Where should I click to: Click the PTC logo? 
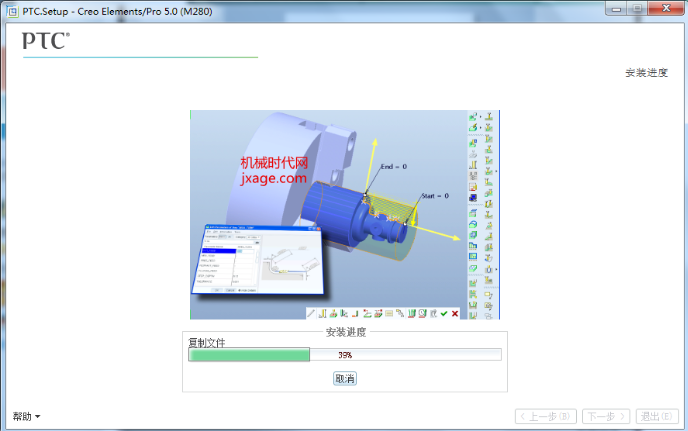46,41
